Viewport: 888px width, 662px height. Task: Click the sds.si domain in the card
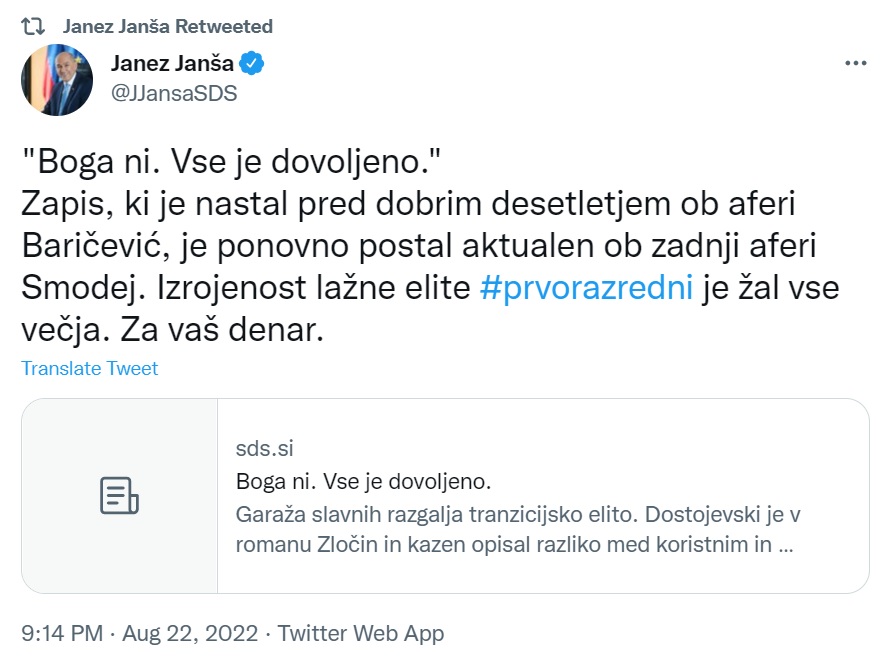pyautogui.click(x=265, y=449)
